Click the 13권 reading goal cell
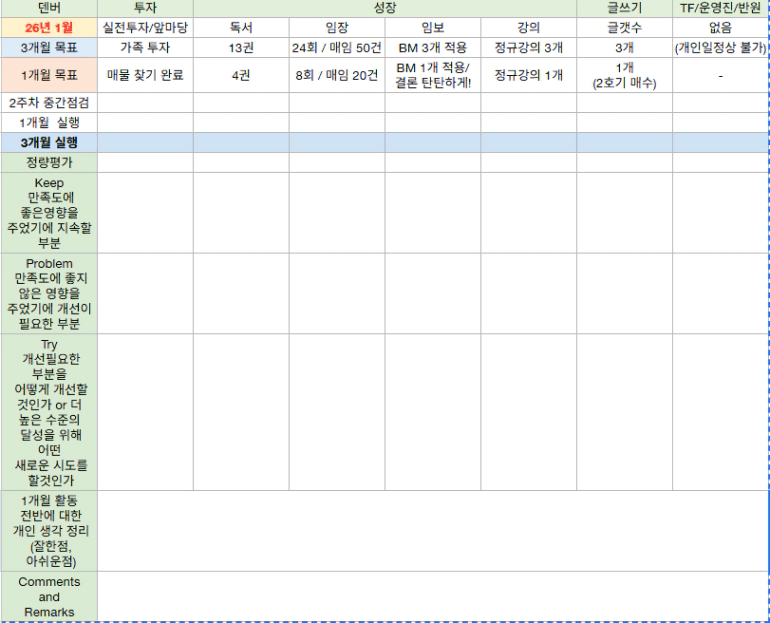The width and height of the screenshot is (770, 623). [x=241, y=47]
